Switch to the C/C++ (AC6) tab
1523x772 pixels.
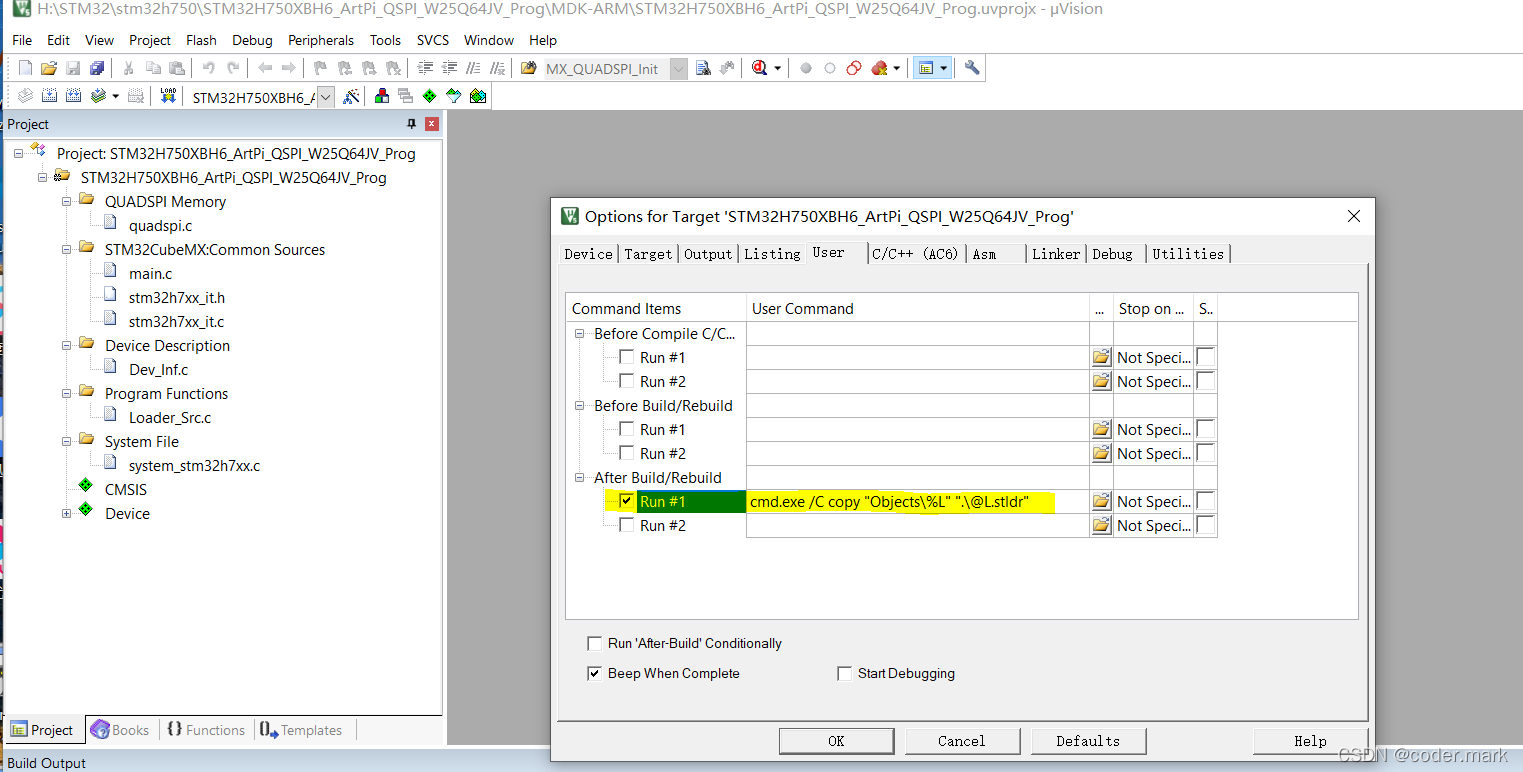[915, 254]
